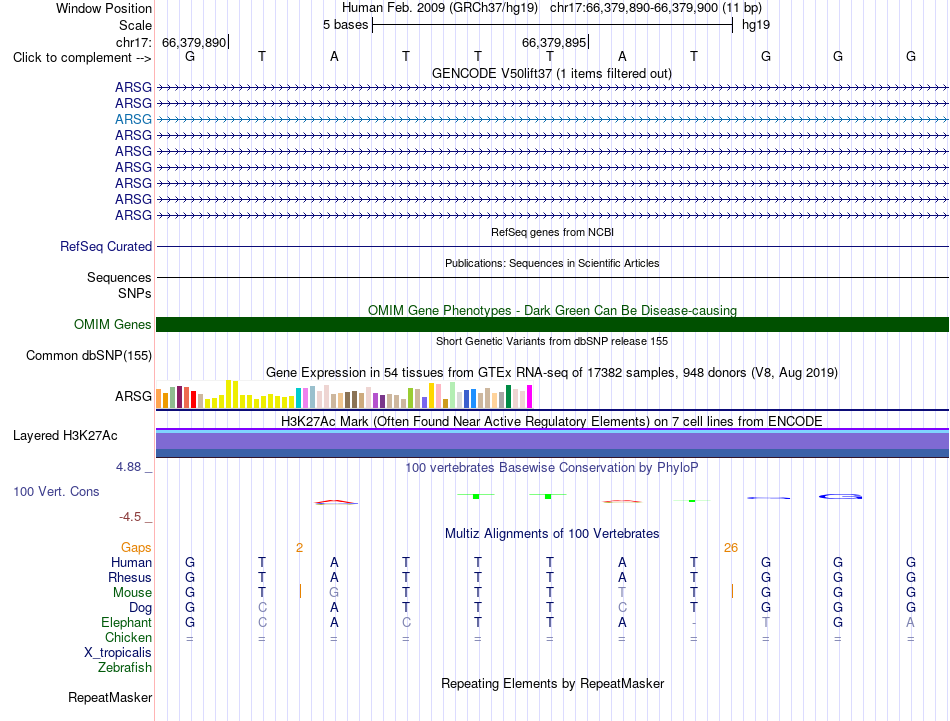This screenshot has width=950, height=721.
Task: Open the PhyloP Basewise Conservation title
Action: pos(552,467)
